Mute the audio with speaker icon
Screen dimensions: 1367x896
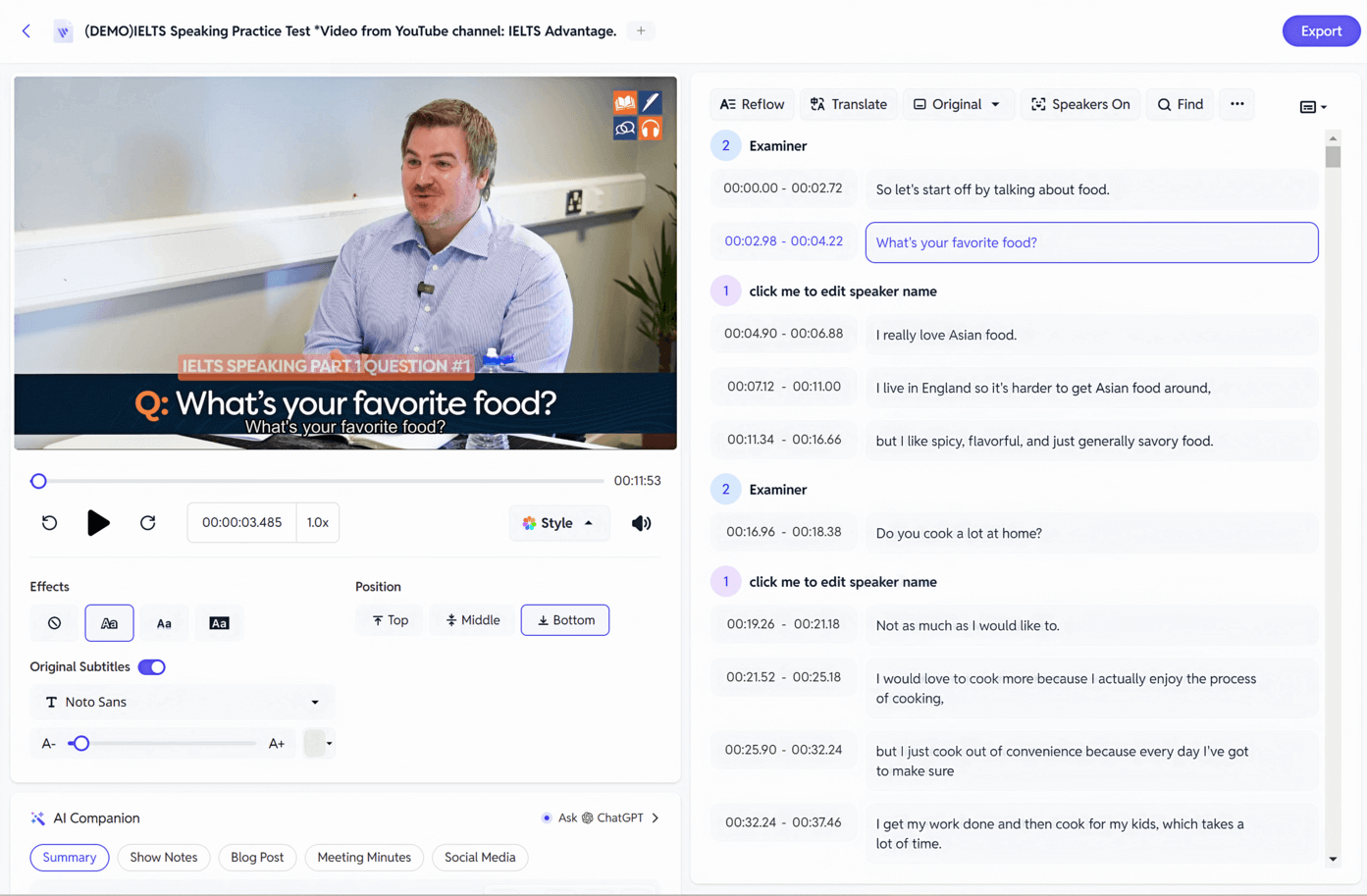pyautogui.click(x=641, y=523)
